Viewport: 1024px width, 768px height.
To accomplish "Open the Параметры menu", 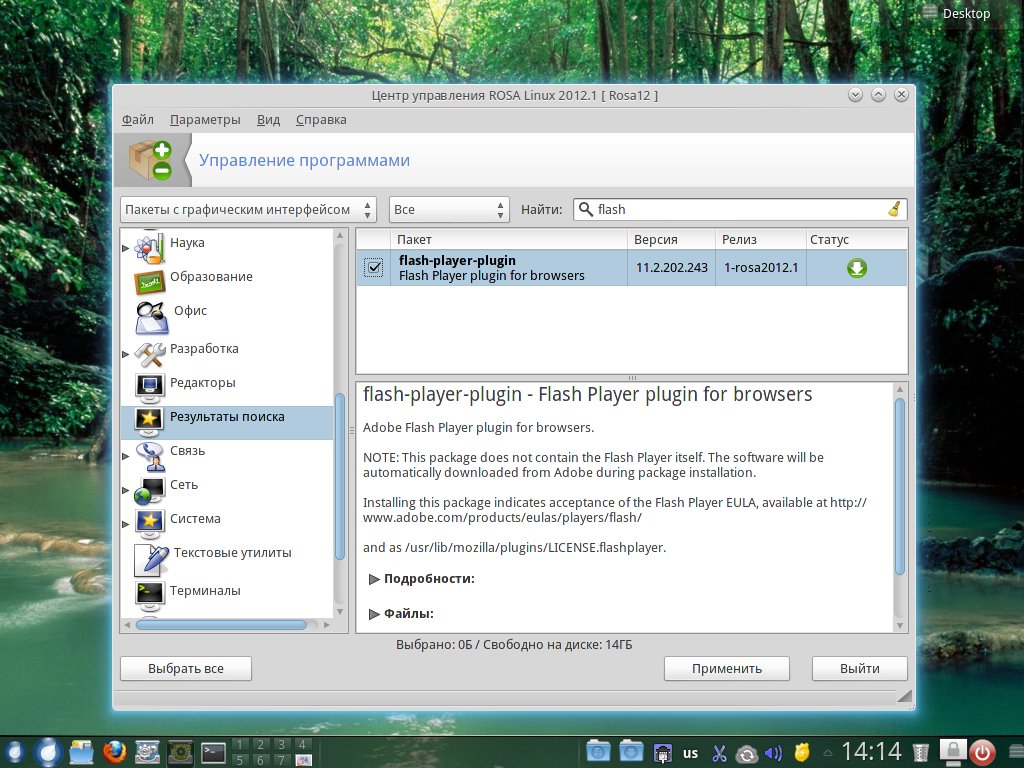I will point(205,120).
